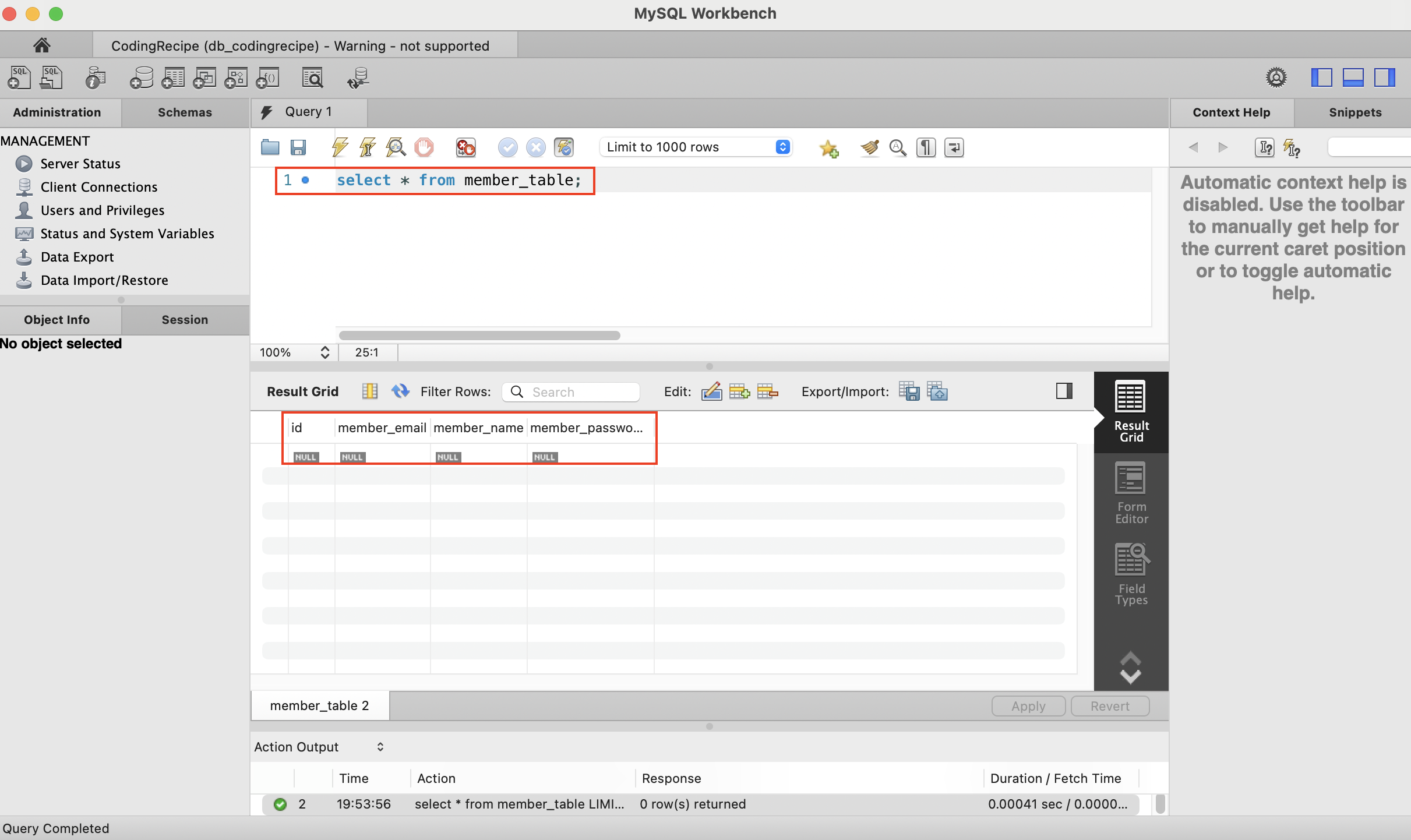Switch to Administration tab
The height and width of the screenshot is (840, 1411).
point(57,112)
